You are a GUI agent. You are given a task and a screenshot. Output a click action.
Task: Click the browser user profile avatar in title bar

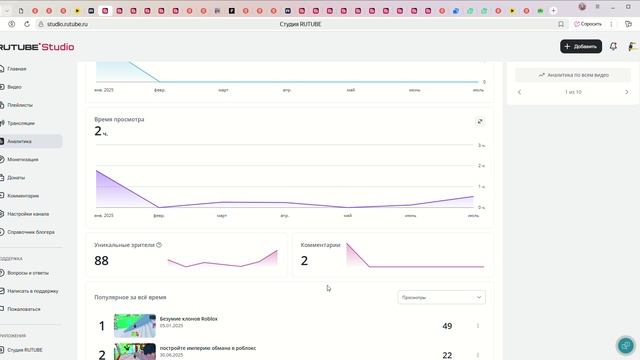582,7
